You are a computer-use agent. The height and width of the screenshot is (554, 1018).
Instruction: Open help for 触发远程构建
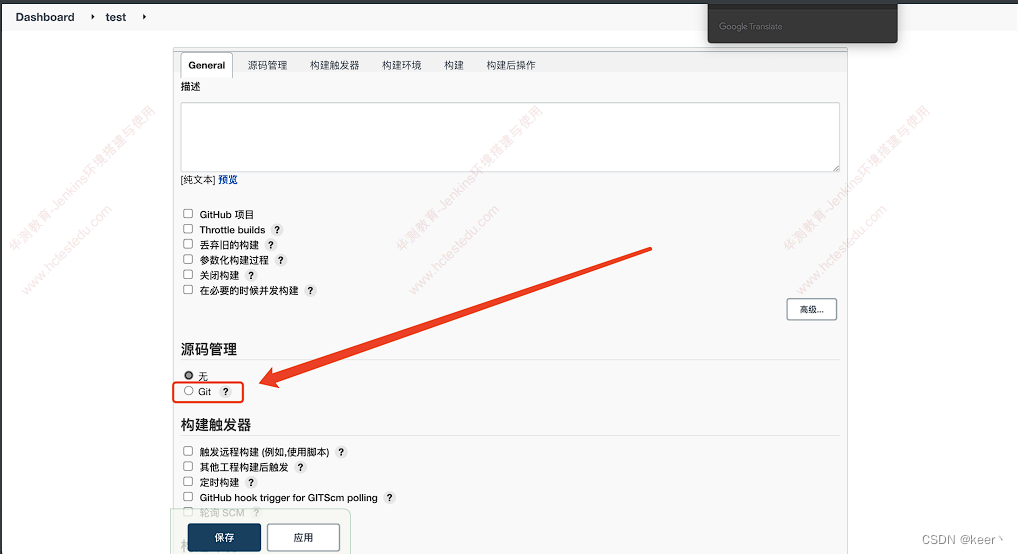point(341,452)
